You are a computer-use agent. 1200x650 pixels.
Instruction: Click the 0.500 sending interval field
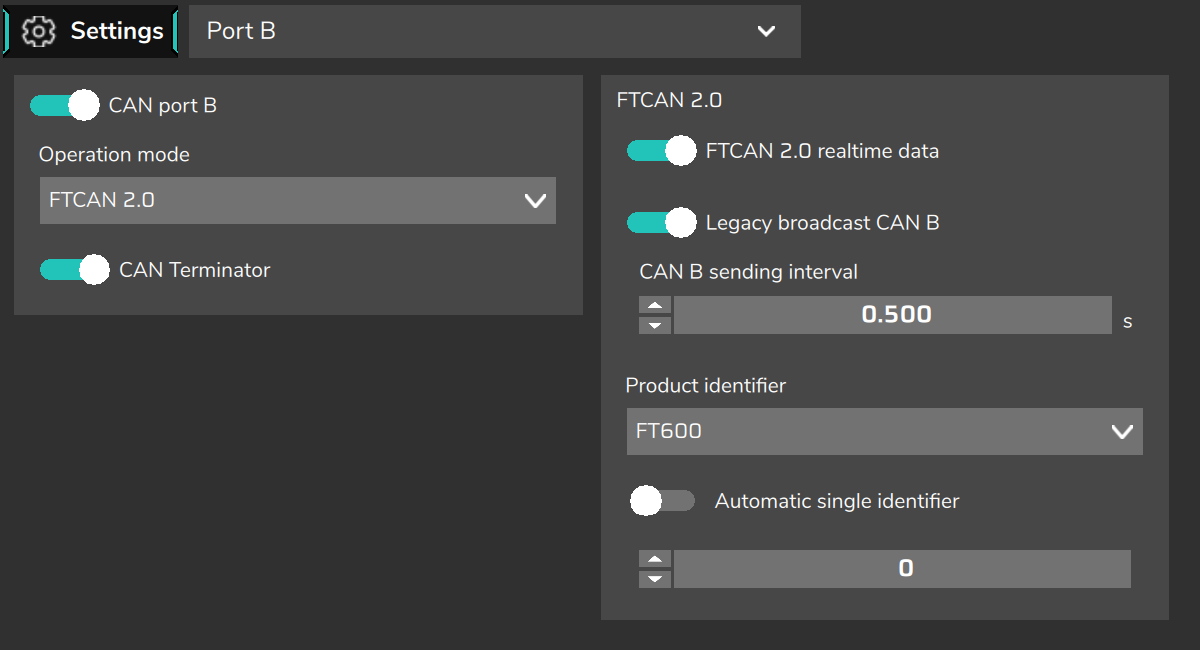click(892, 315)
